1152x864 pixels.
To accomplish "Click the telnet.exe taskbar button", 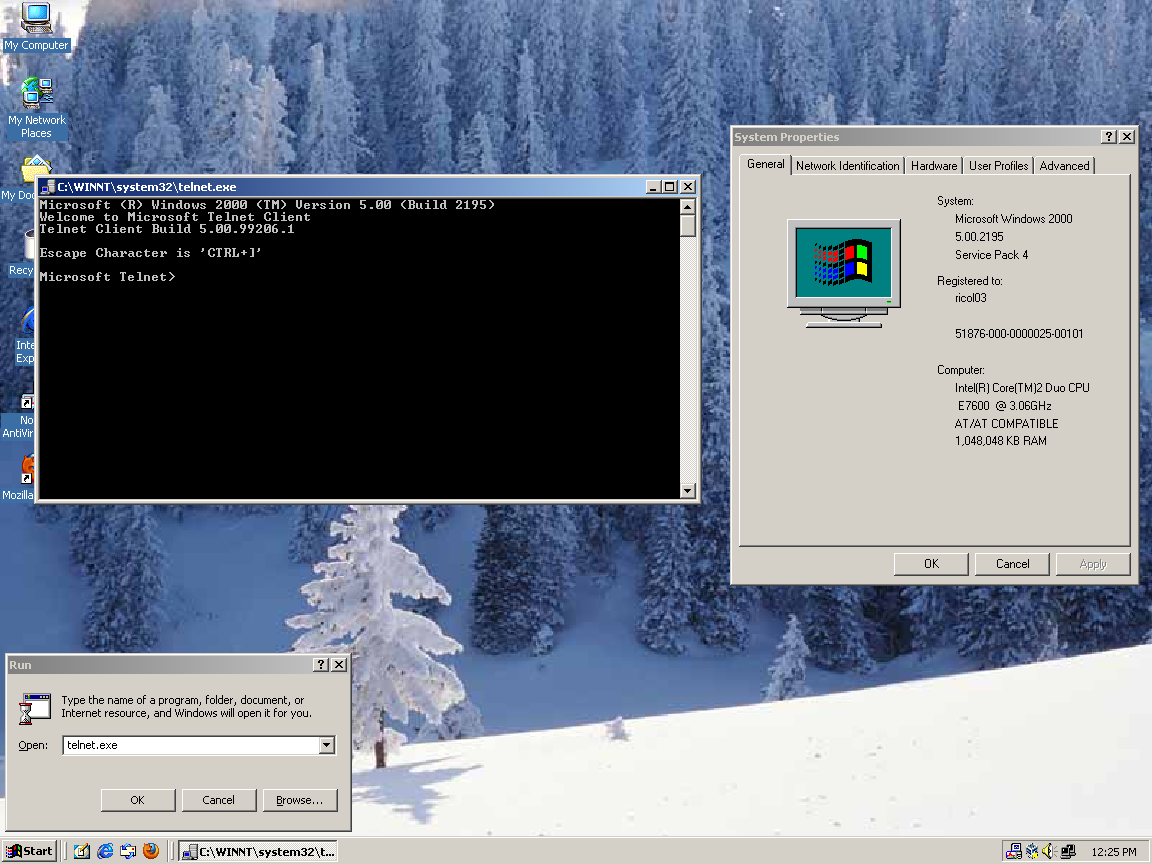I will [258, 852].
